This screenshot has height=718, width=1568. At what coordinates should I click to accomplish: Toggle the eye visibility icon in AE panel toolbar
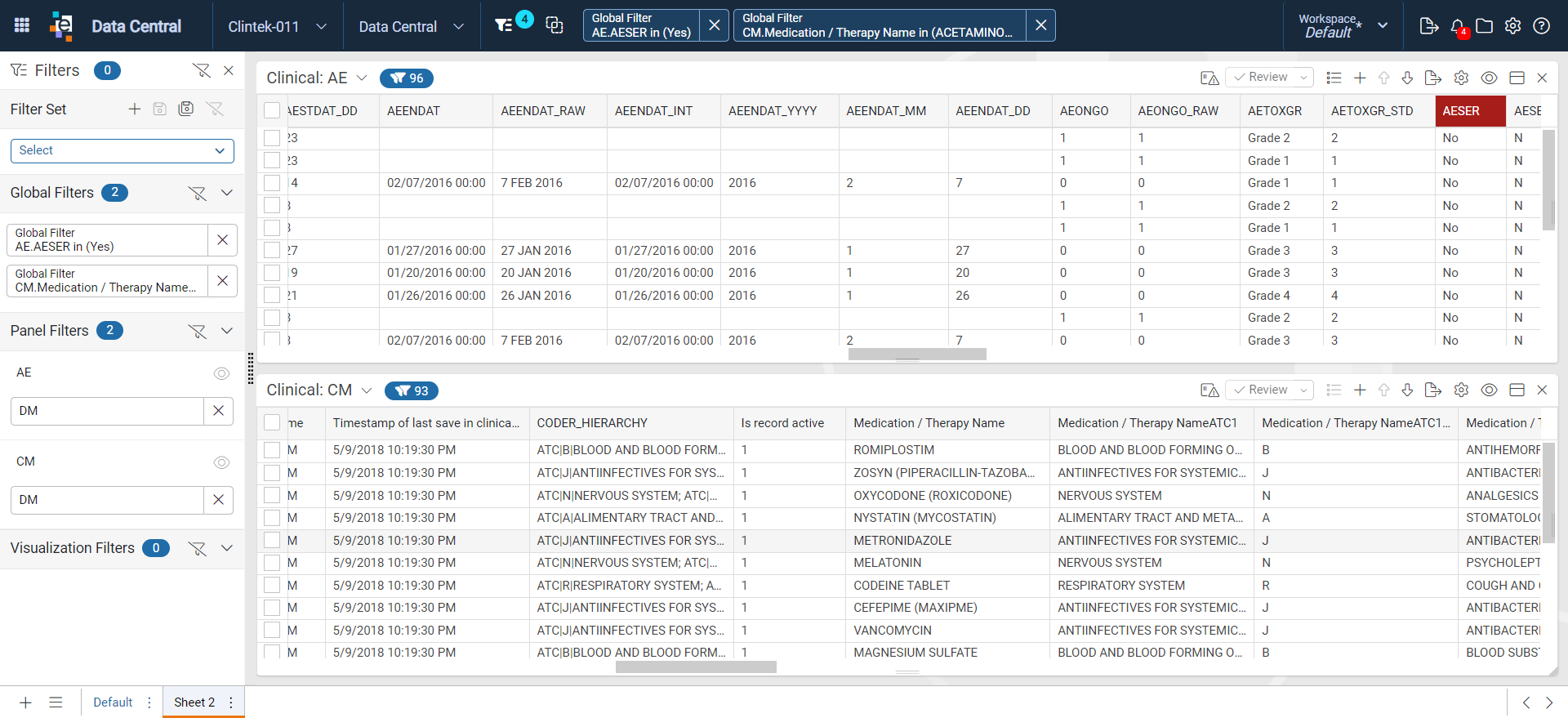tap(1489, 78)
